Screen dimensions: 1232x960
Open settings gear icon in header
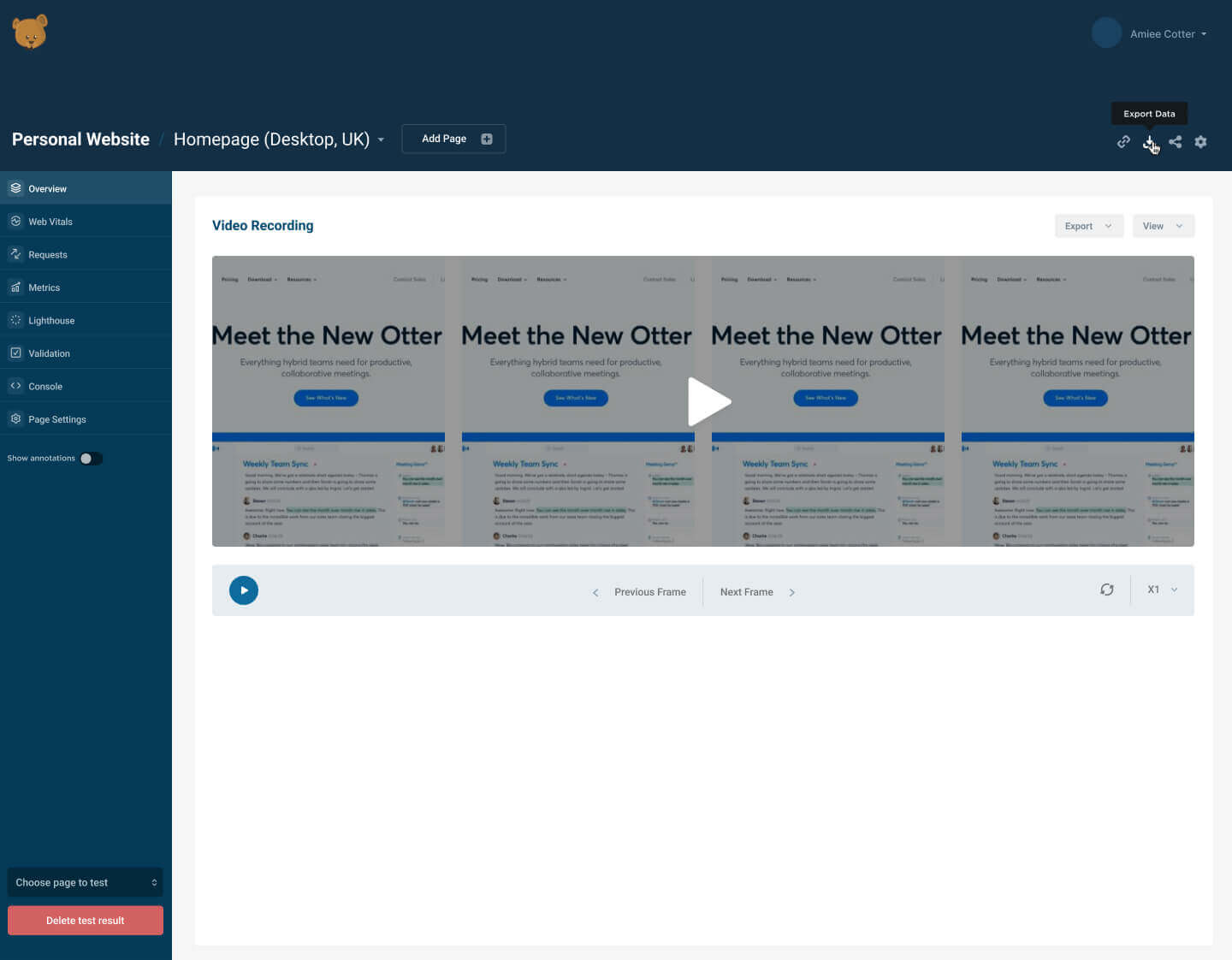point(1201,142)
